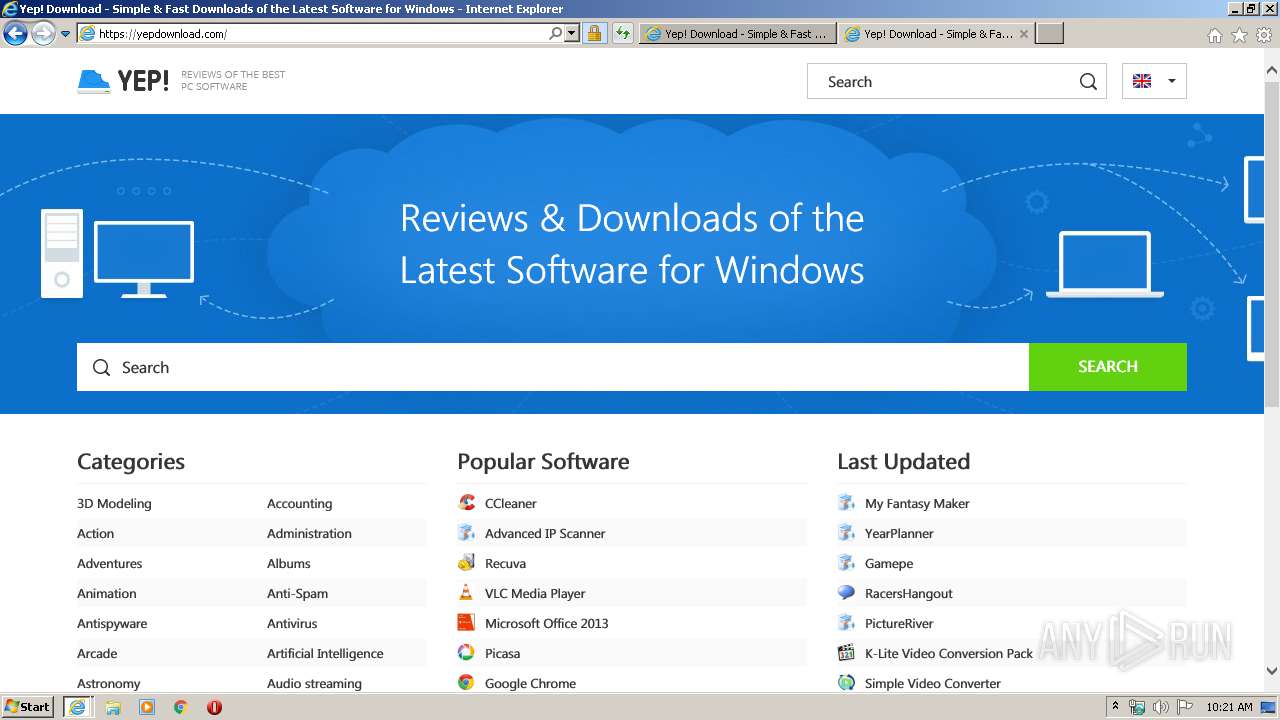The image size is (1280, 720).
Task: Click the magnifier icon in header search
Action: (1088, 82)
